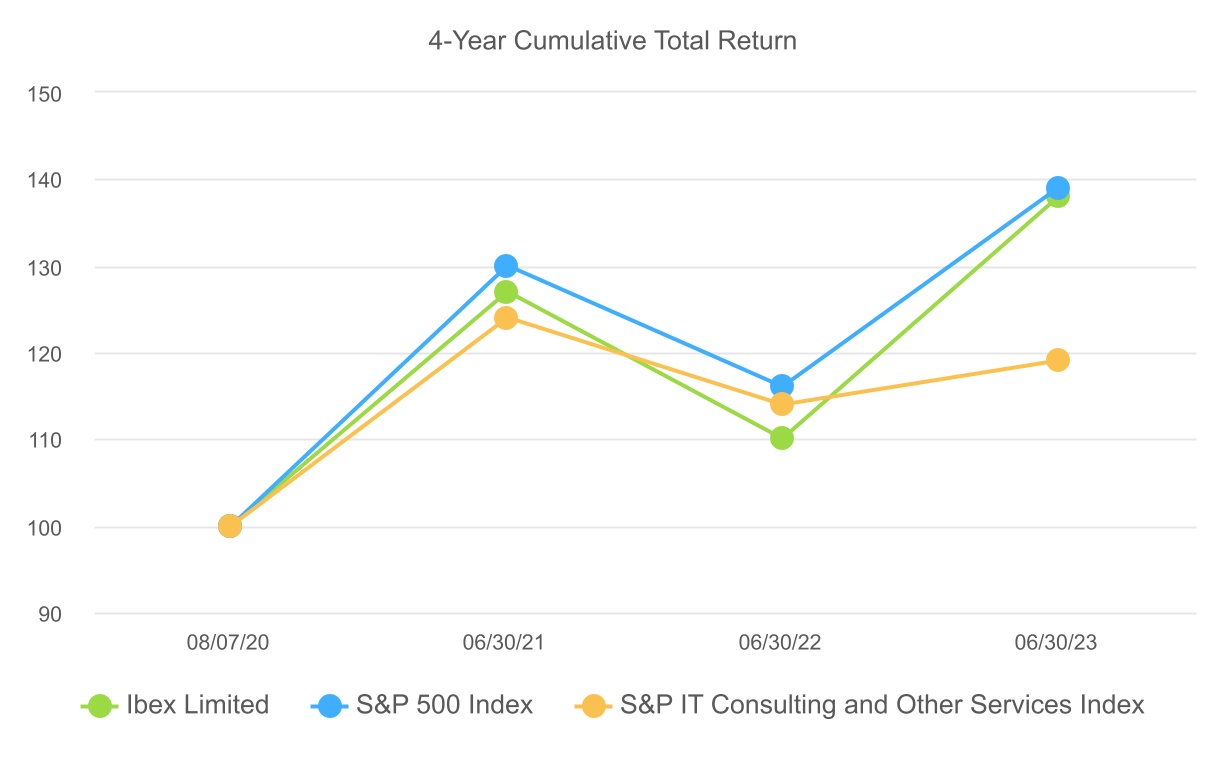Viewport: 1226px width, 760px height.
Task: Select Ibex Limited point at 06/30/21
Action: coord(506,292)
